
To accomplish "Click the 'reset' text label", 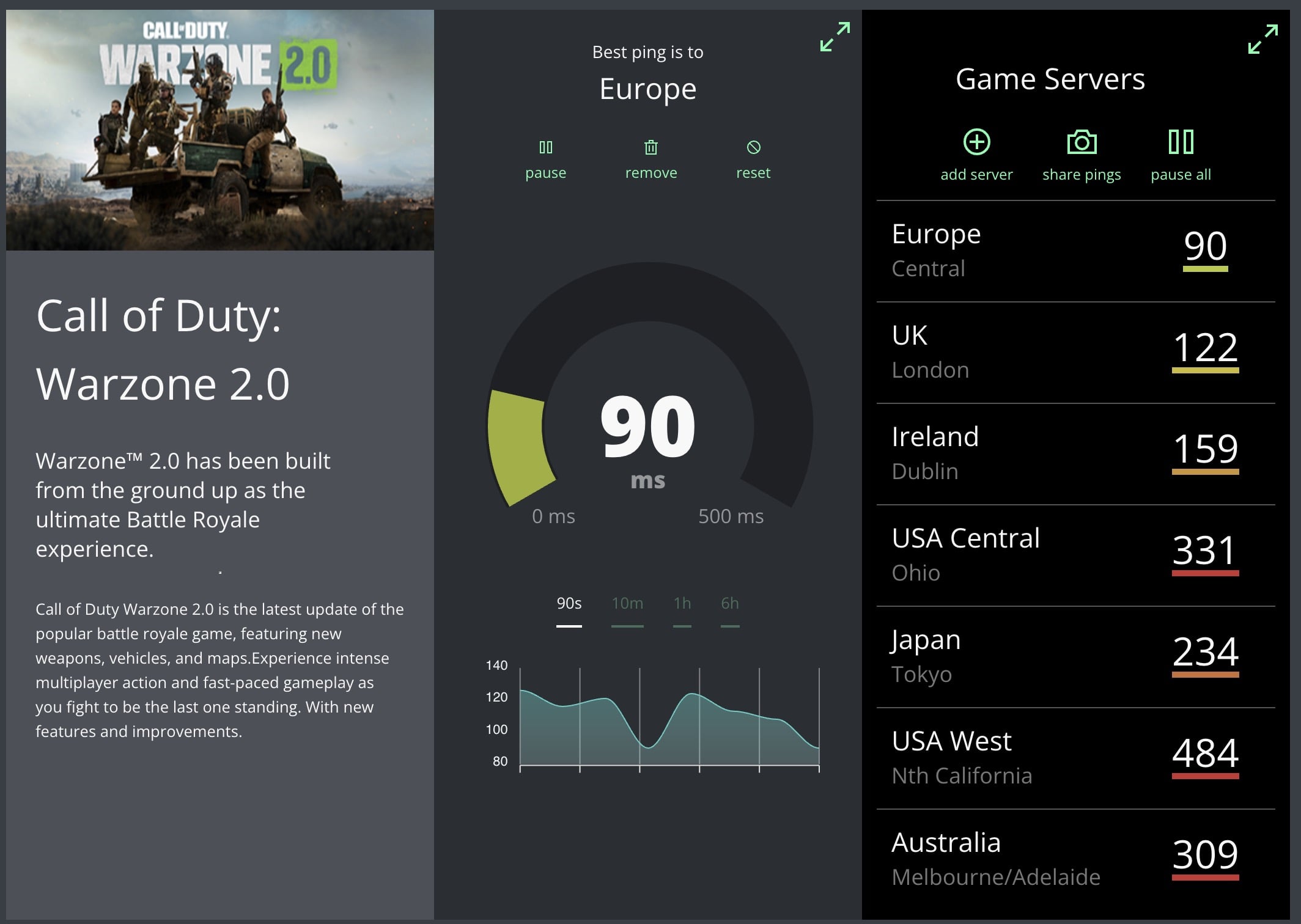I will point(753,173).
